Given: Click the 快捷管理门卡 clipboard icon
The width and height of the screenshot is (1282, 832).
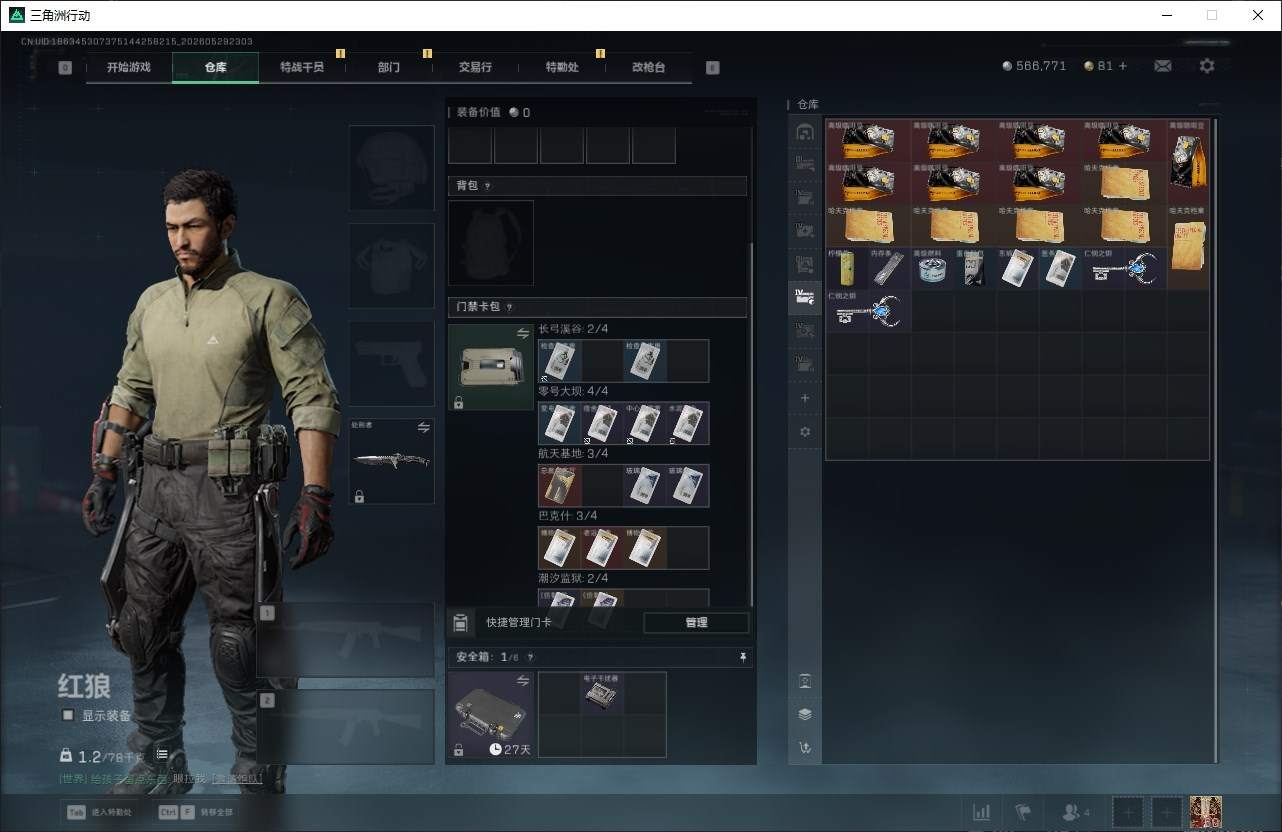Looking at the screenshot, I should pos(460,623).
